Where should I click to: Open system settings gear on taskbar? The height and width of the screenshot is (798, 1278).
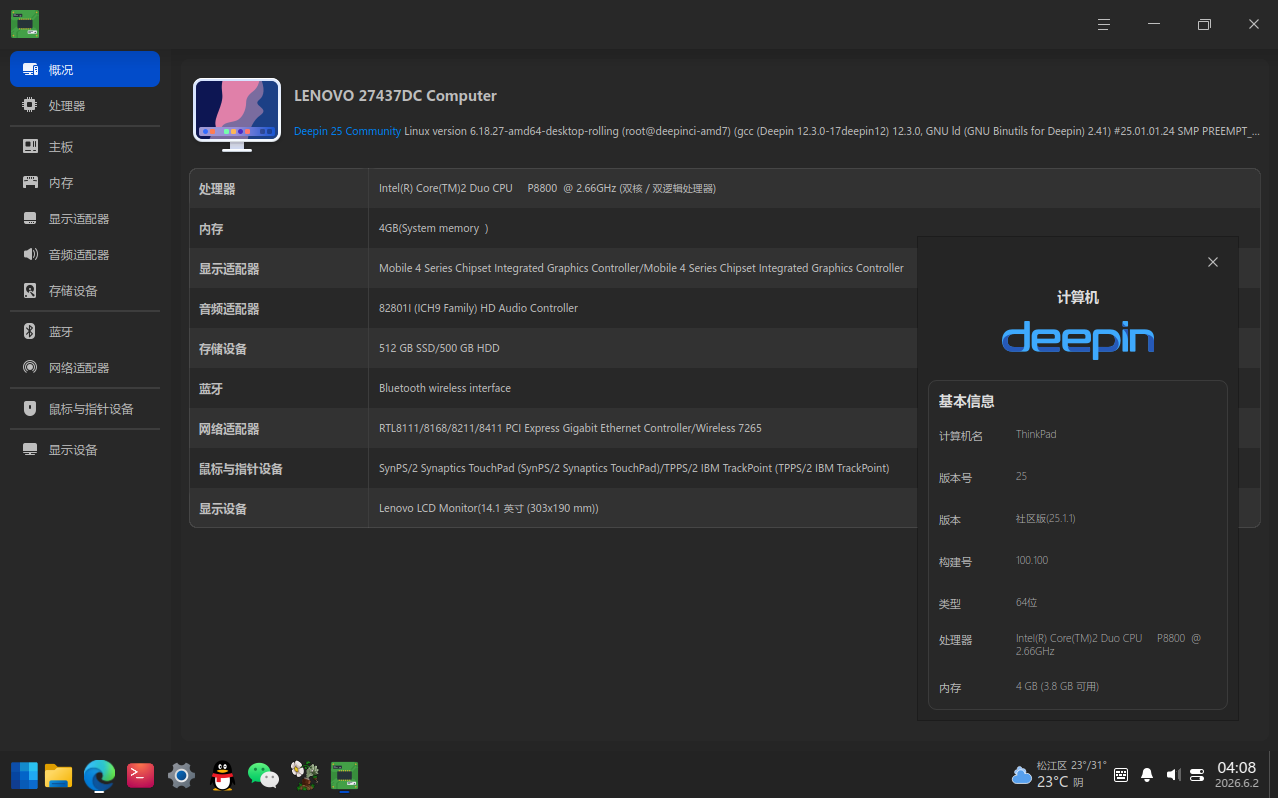[181, 775]
